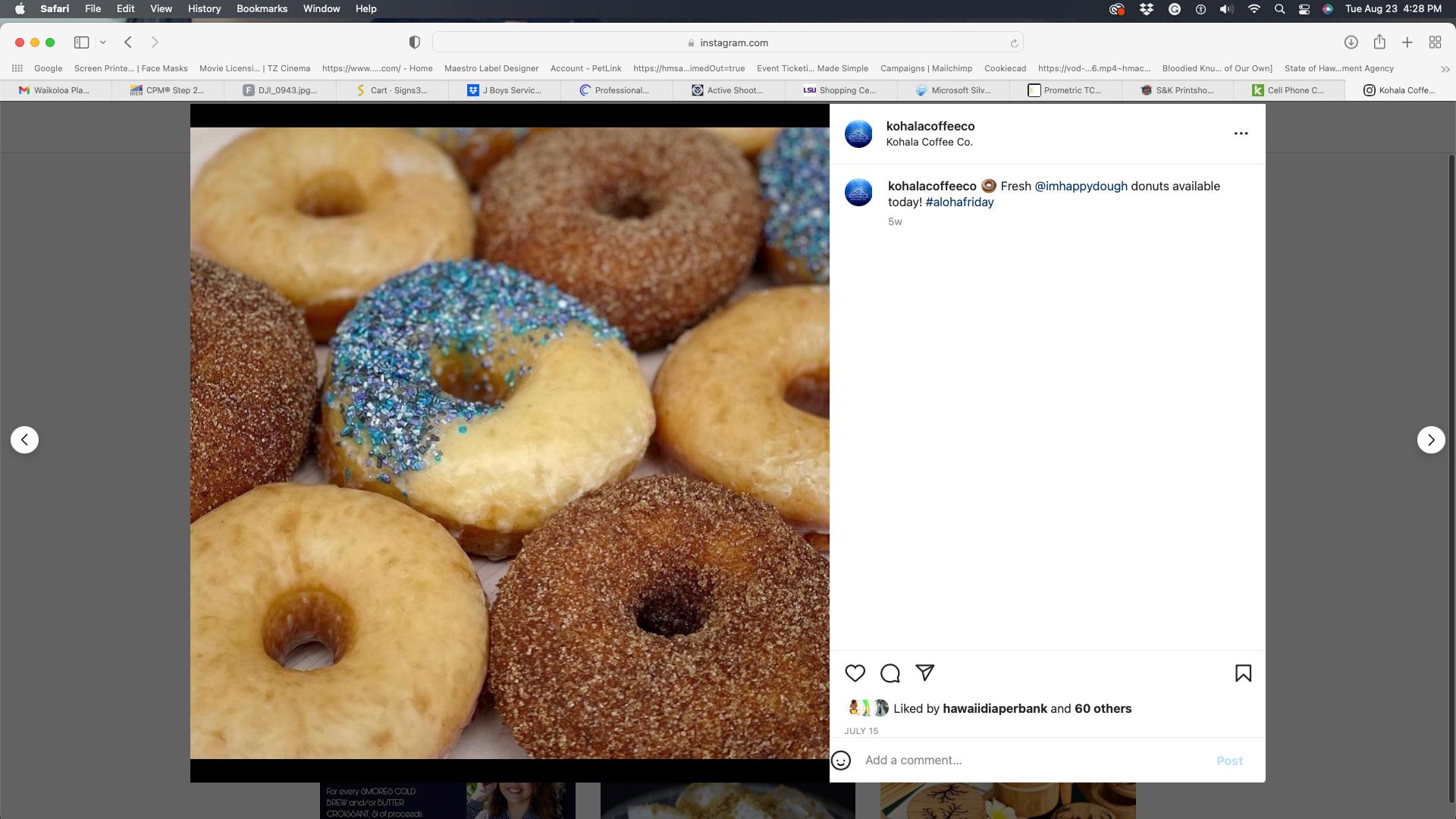Open the History menu
Viewport: 1456px width, 819px height.
[204, 9]
